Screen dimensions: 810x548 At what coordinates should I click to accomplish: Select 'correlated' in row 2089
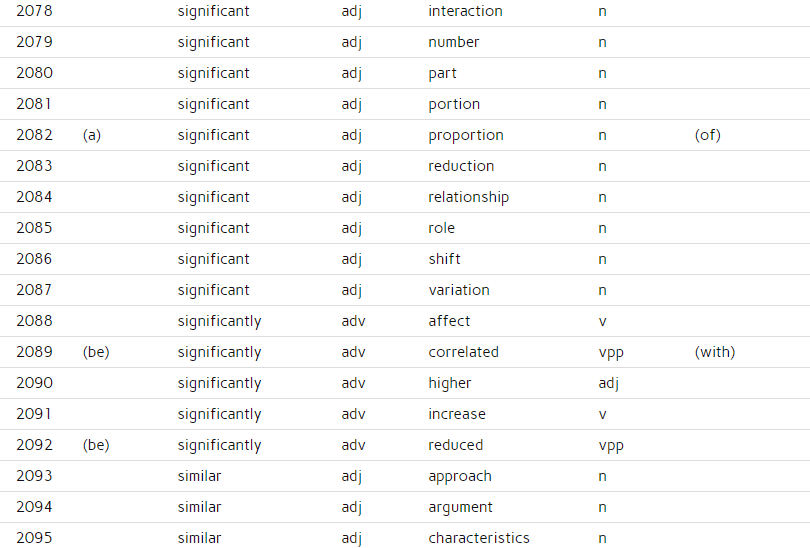coord(463,352)
